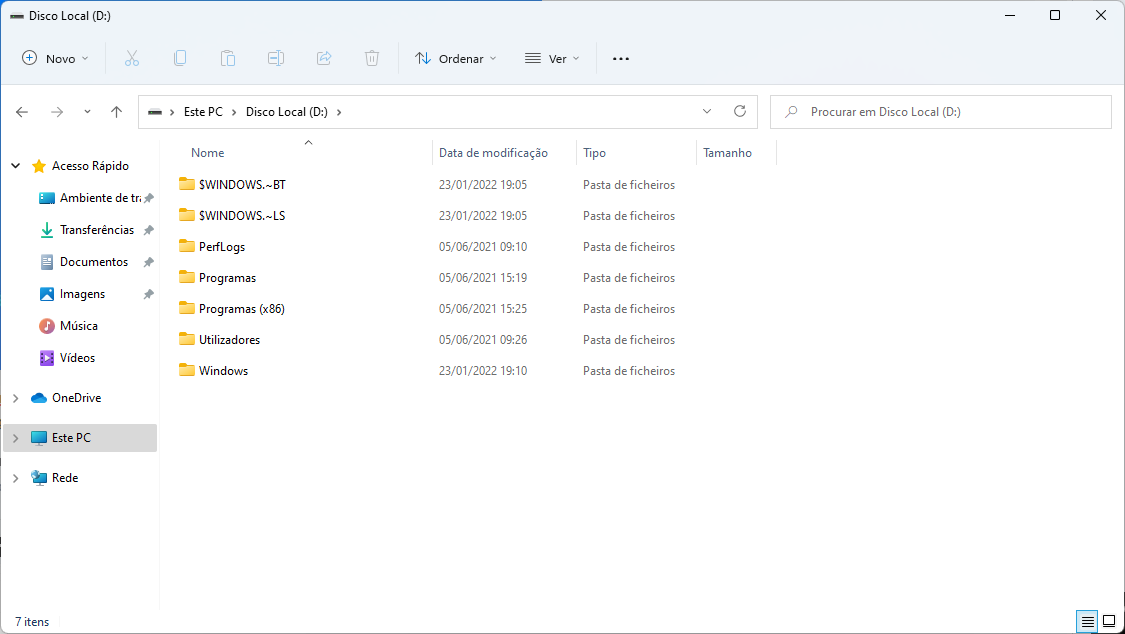
Task: Click Este PC breadcrumb in address bar
Action: [204, 112]
